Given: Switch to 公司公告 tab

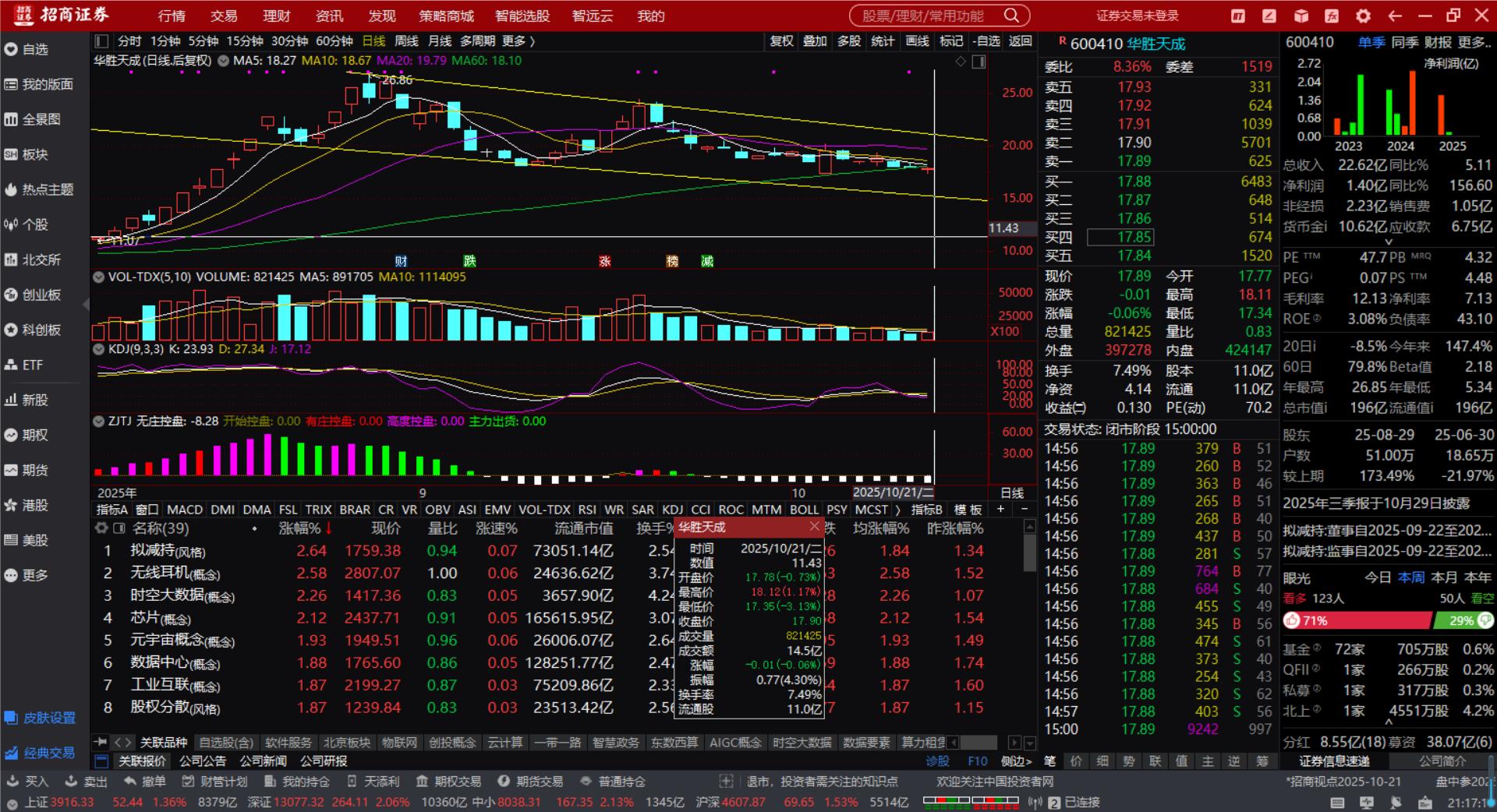Looking at the screenshot, I should tap(203, 761).
